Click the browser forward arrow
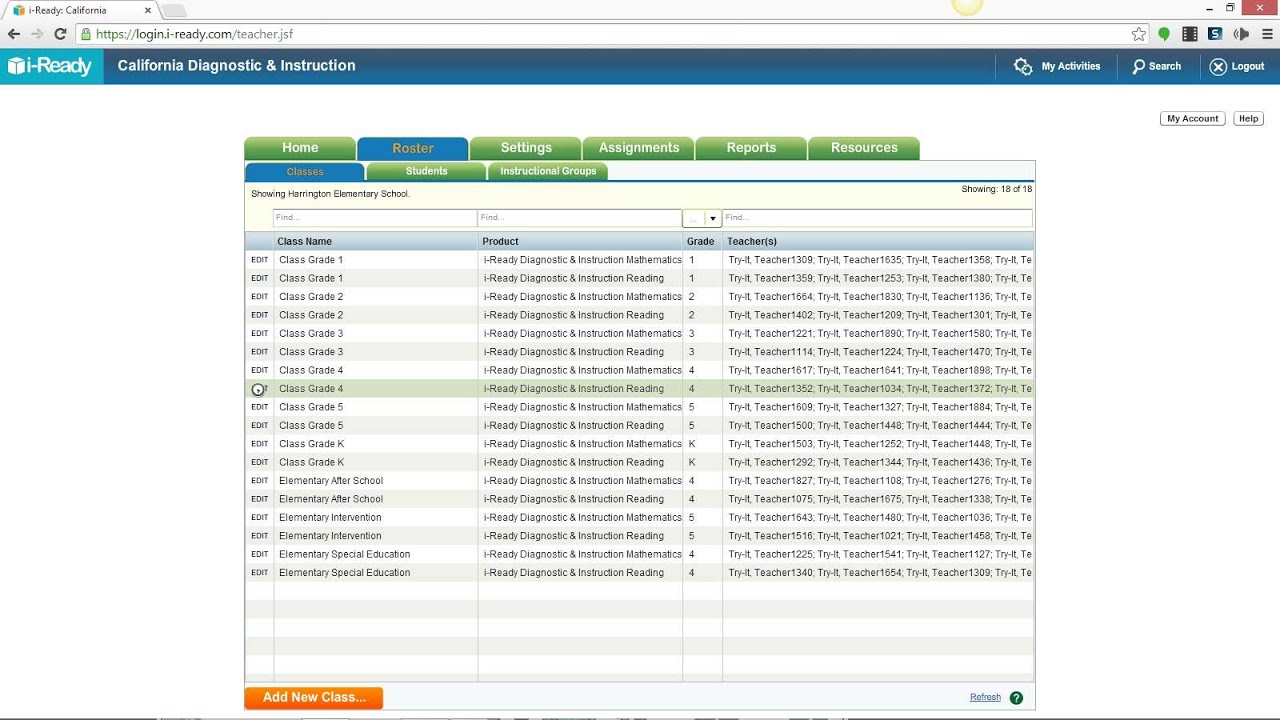 [37, 34]
